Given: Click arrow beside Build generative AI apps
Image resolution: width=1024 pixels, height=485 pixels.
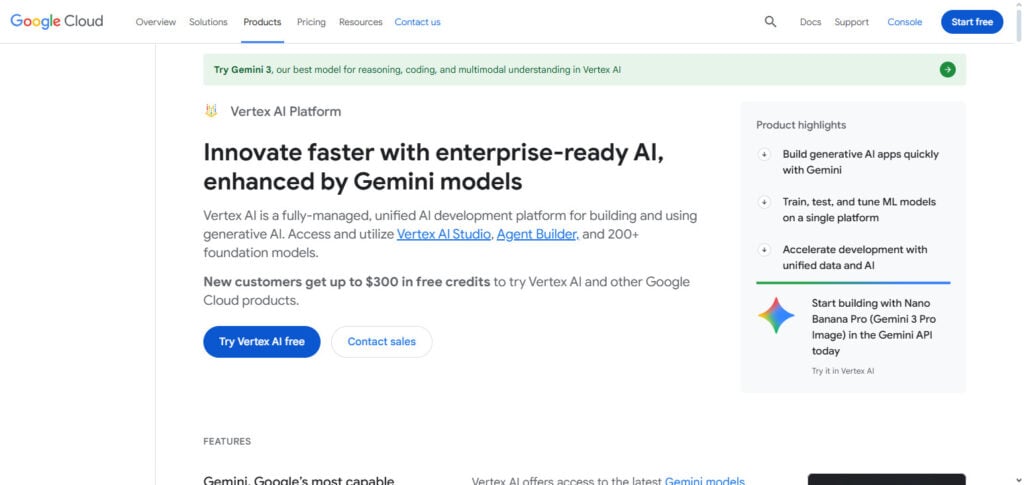Looking at the screenshot, I should [x=764, y=155].
